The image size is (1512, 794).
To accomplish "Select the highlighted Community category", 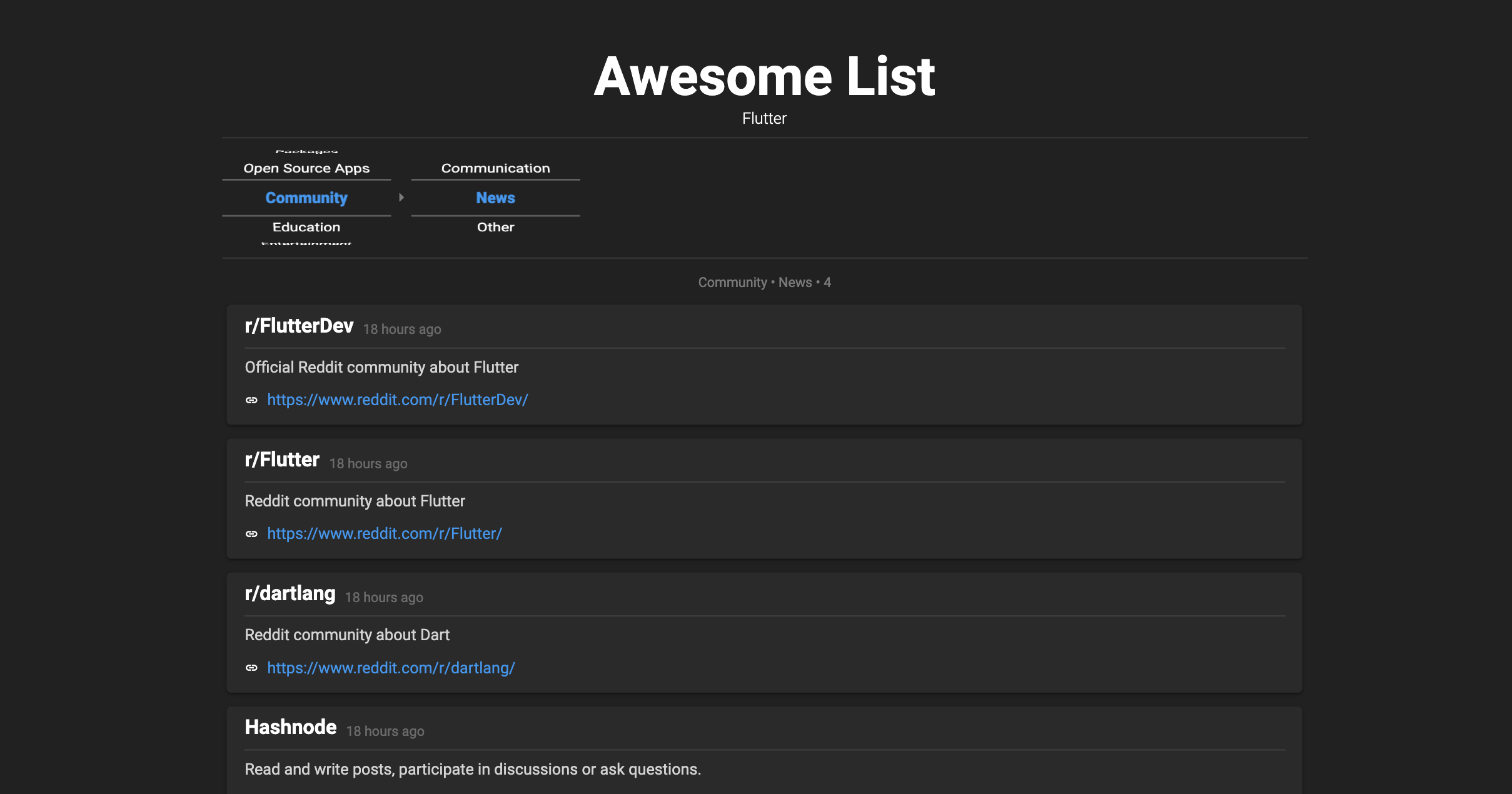I will tap(306, 198).
